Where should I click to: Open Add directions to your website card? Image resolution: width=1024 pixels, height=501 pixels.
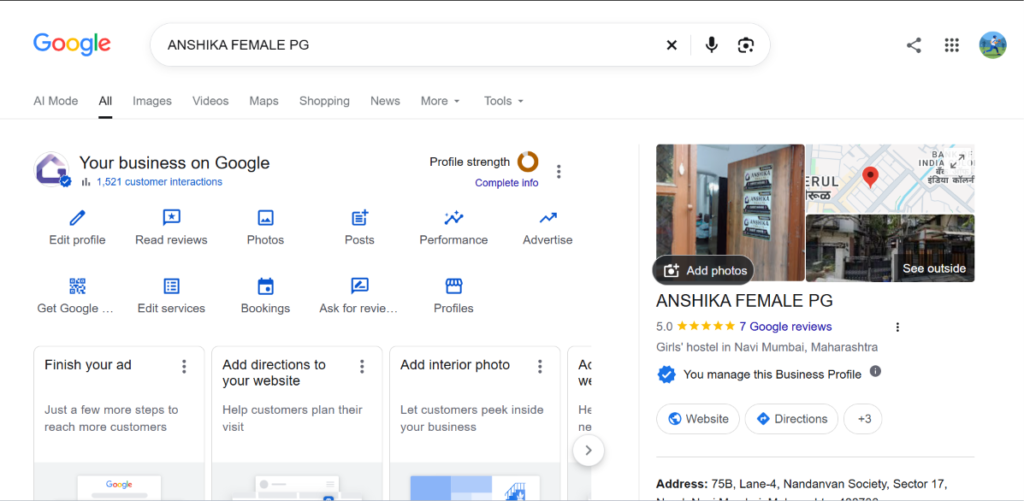(296, 423)
